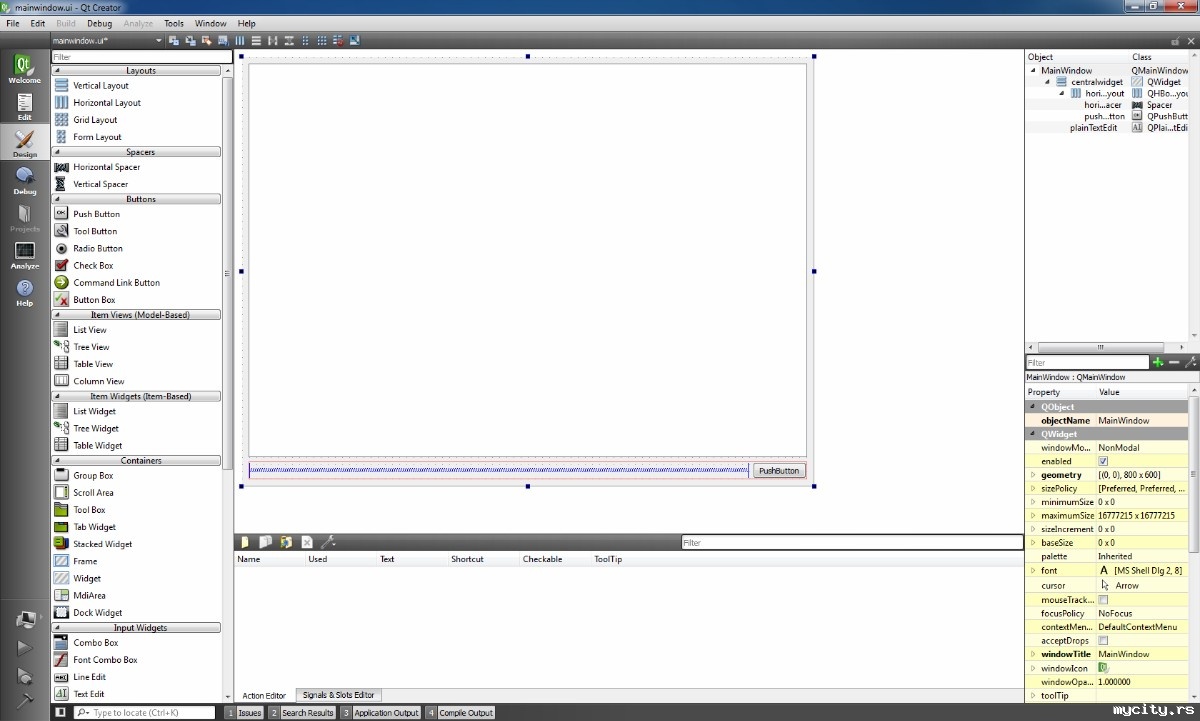Open the mainwindow.ui file dropdown
The image size is (1200, 721).
(x=107, y=41)
